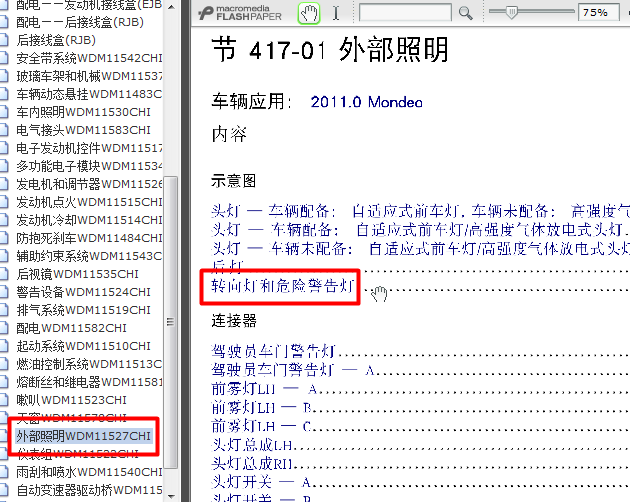Image resolution: width=630 pixels, height=502 pixels.
Task: Select 发动机点火WDM11515CHI entry
Action: 89,202
